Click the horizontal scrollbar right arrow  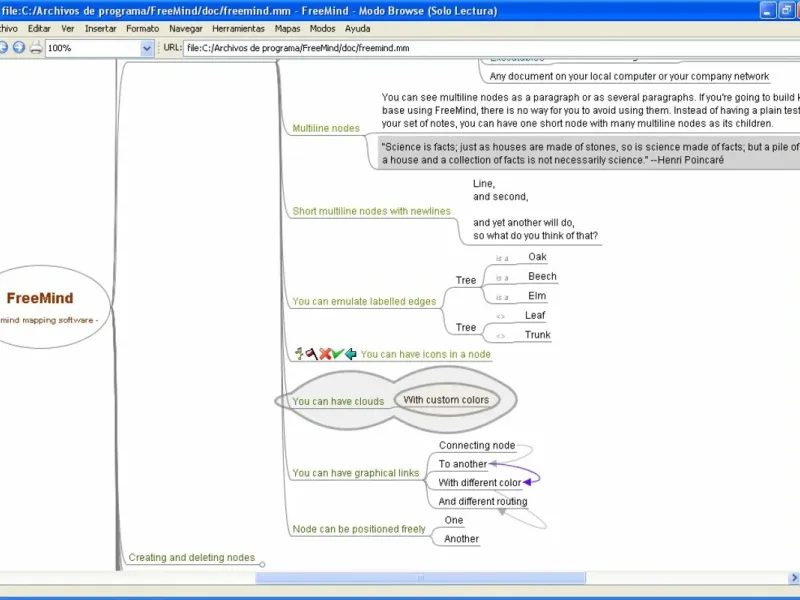(x=793, y=578)
